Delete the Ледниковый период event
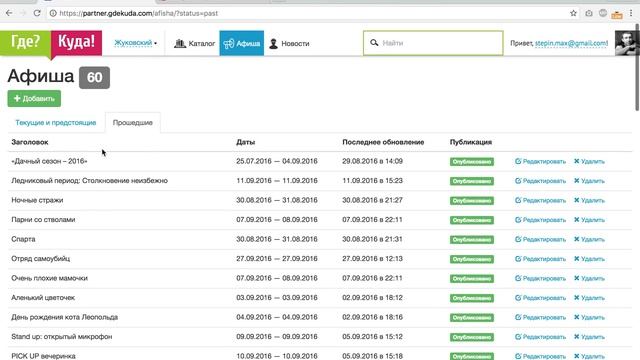 pyautogui.click(x=589, y=181)
